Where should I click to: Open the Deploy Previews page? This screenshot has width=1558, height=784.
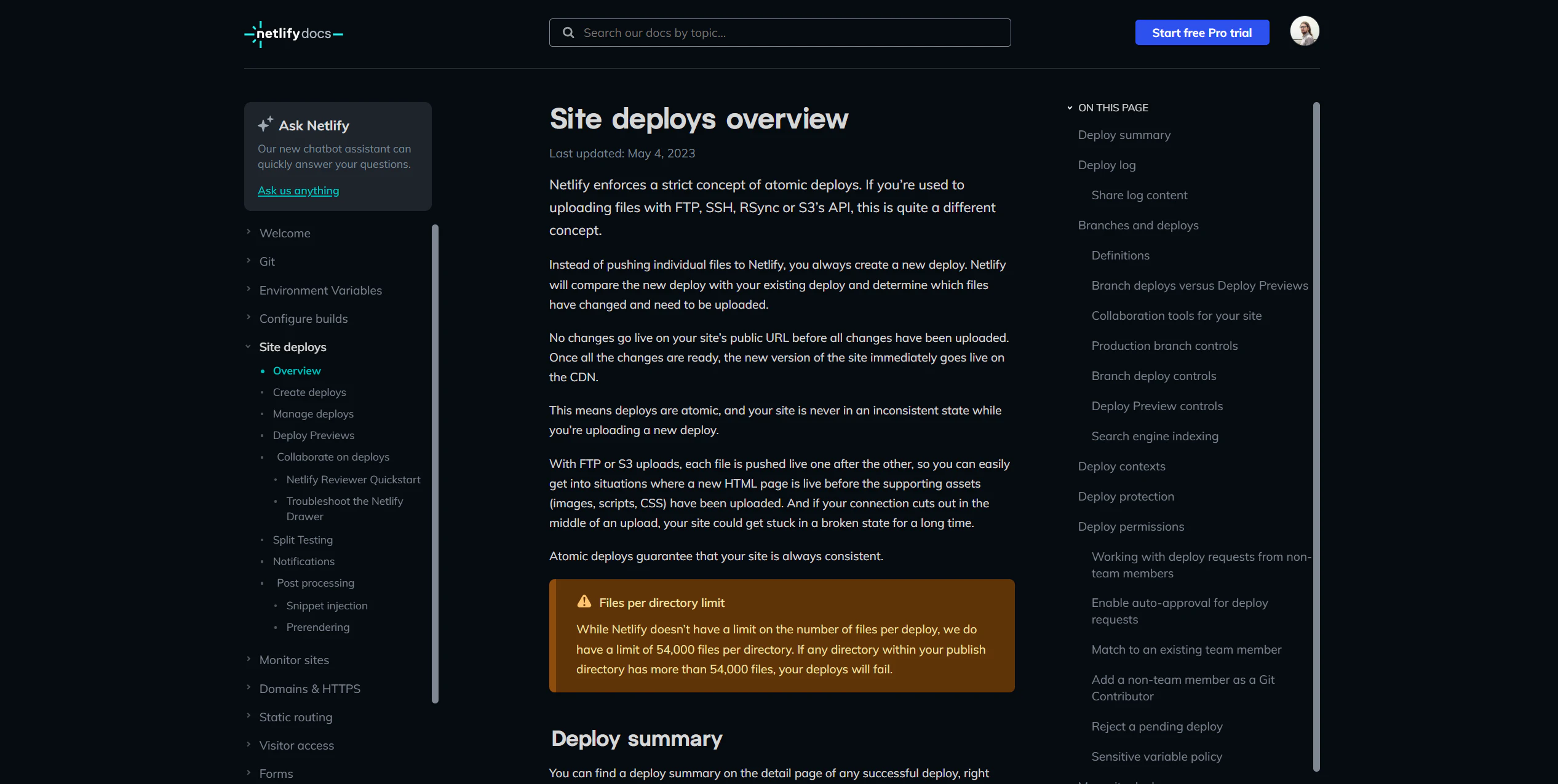pyautogui.click(x=314, y=435)
